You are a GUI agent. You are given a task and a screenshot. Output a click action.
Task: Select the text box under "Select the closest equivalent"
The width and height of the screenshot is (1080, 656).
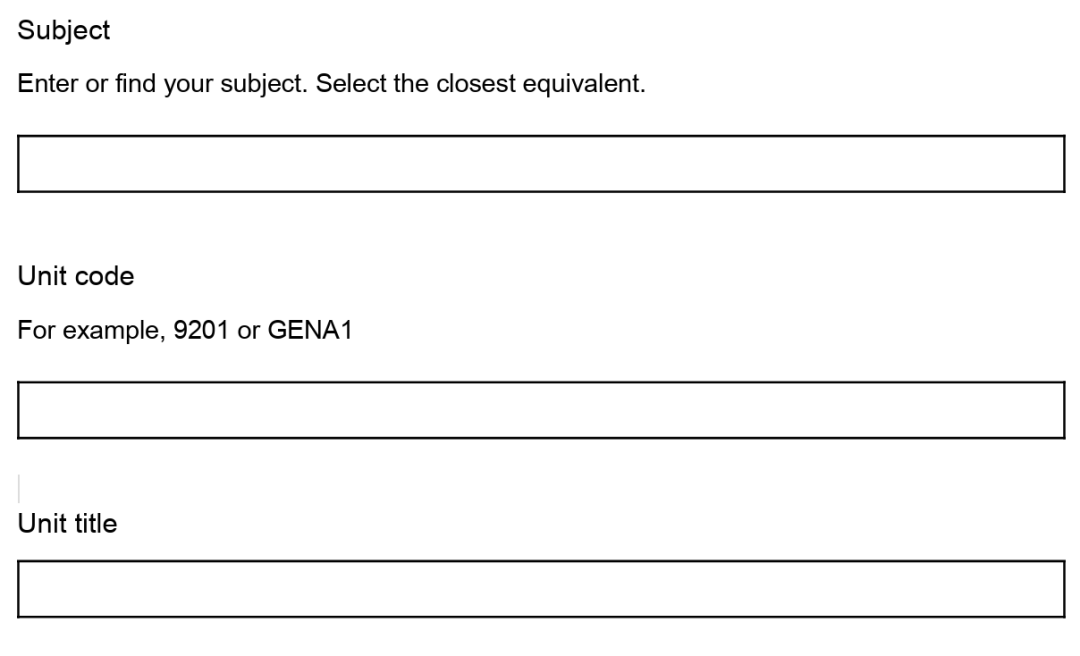(540, 164)
